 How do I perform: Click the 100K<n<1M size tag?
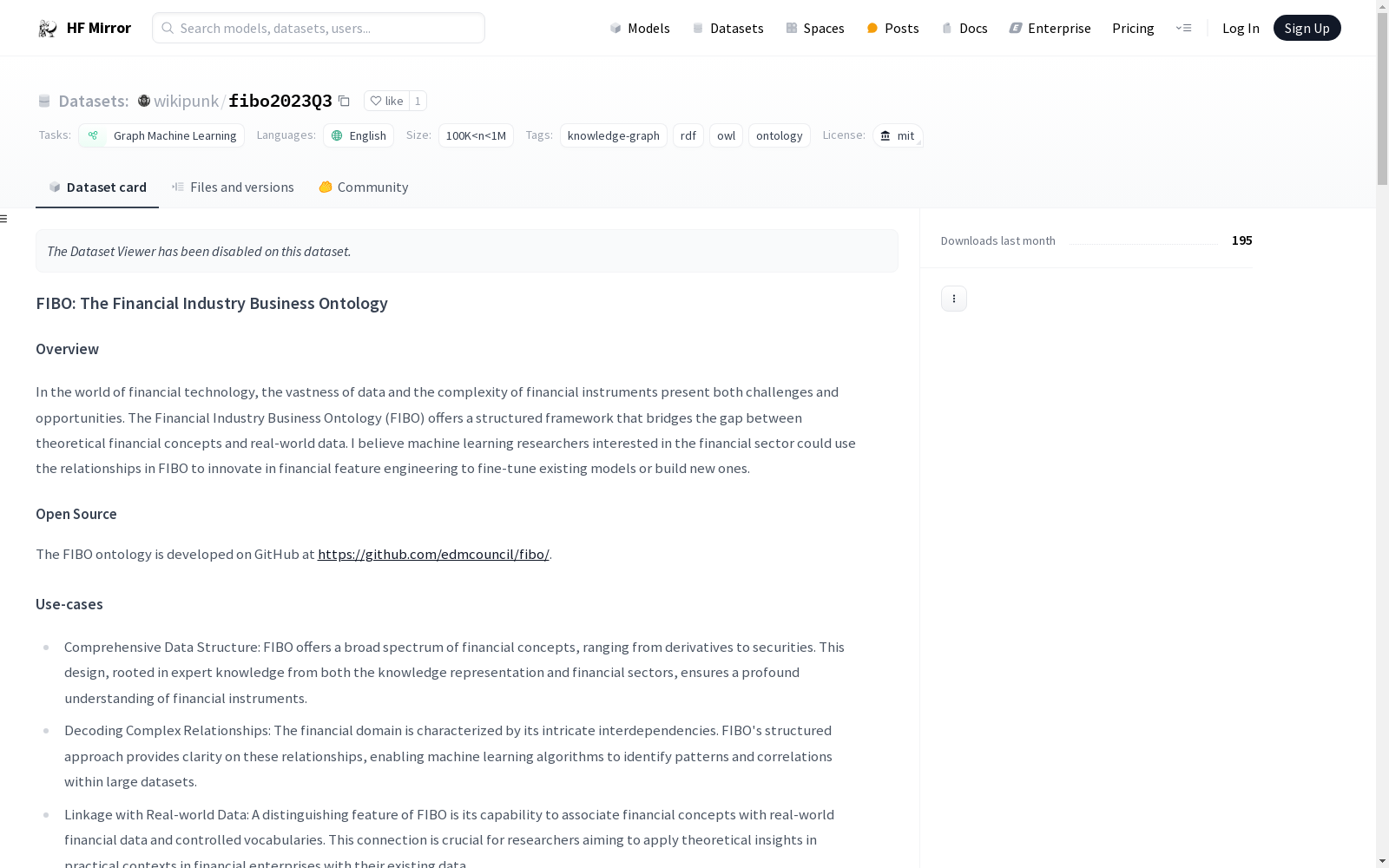click(476, 135)
